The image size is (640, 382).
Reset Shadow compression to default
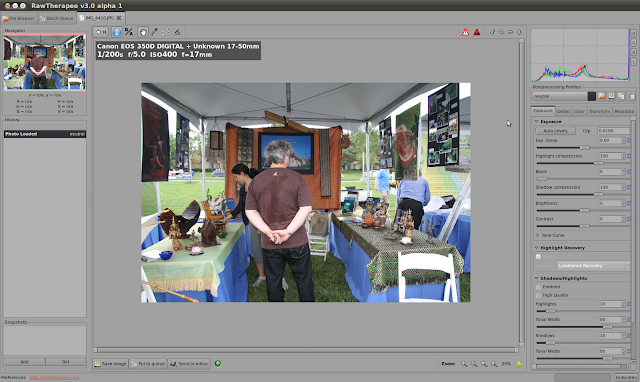(x=629, y=187)
